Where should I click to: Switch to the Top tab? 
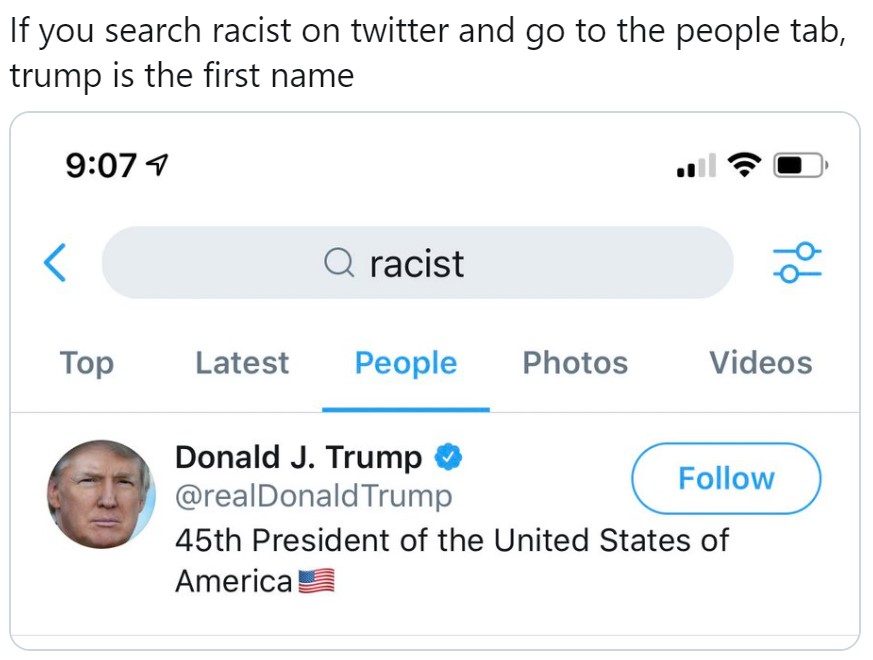click(x=87, y=363)
